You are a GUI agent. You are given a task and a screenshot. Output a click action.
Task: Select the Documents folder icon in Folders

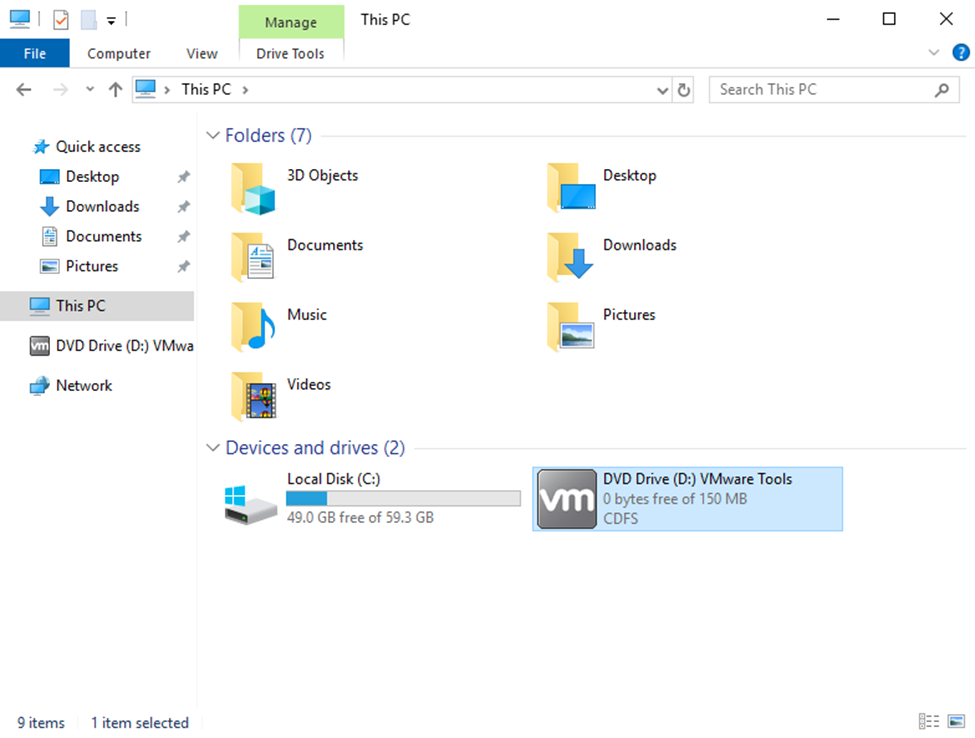[252, 257]
